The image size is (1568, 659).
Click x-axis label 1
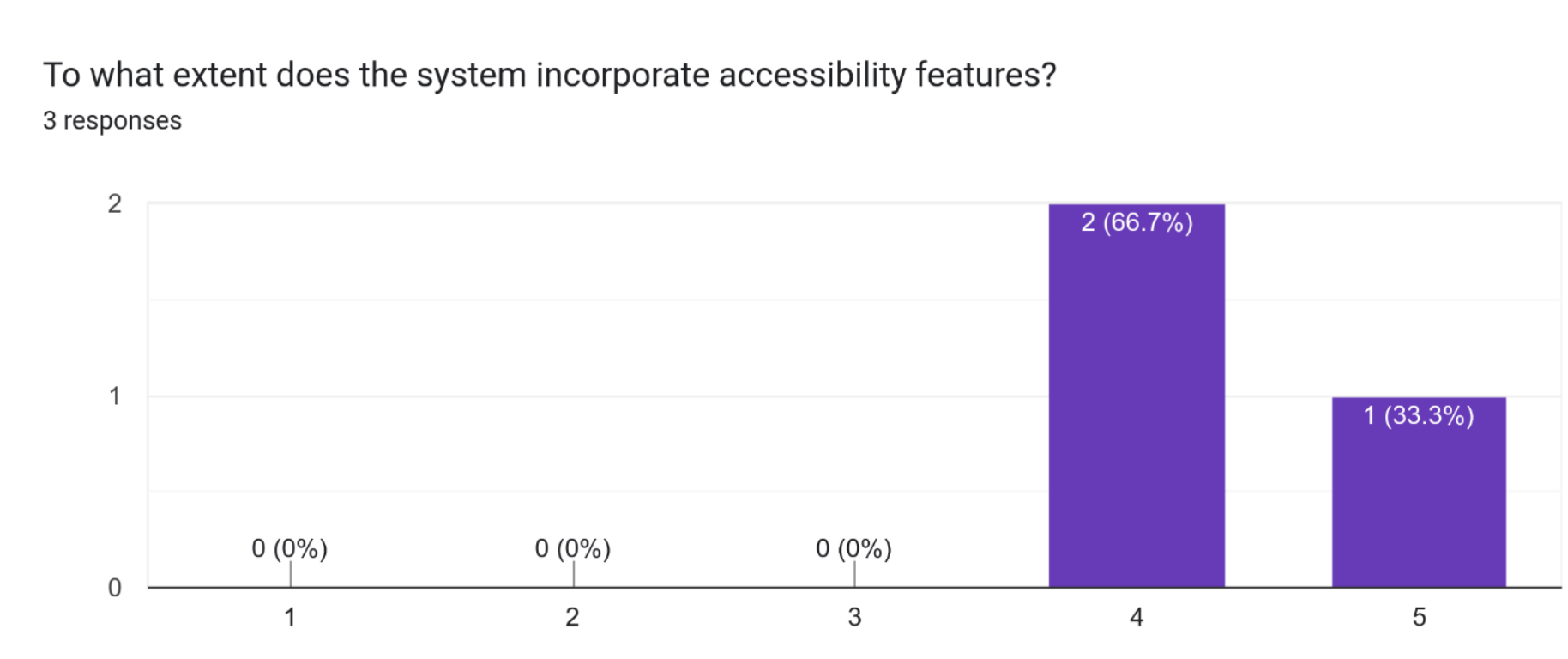290,617
